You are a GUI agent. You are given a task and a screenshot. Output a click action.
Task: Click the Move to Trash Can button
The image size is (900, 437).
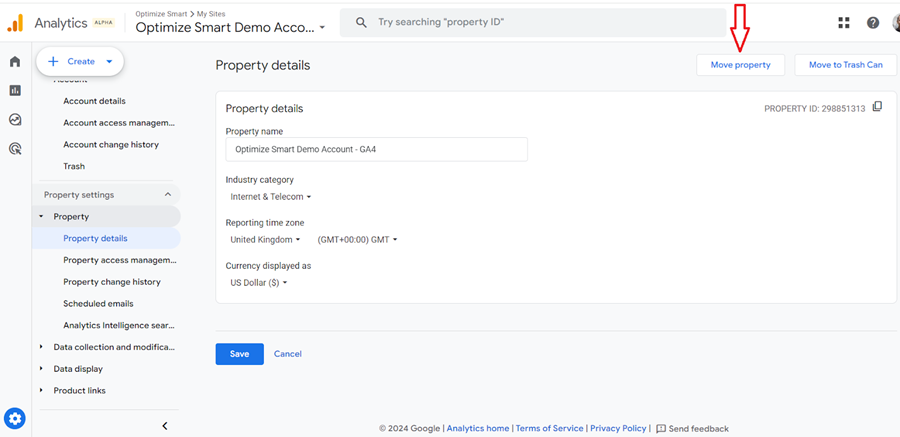point(845,65)
